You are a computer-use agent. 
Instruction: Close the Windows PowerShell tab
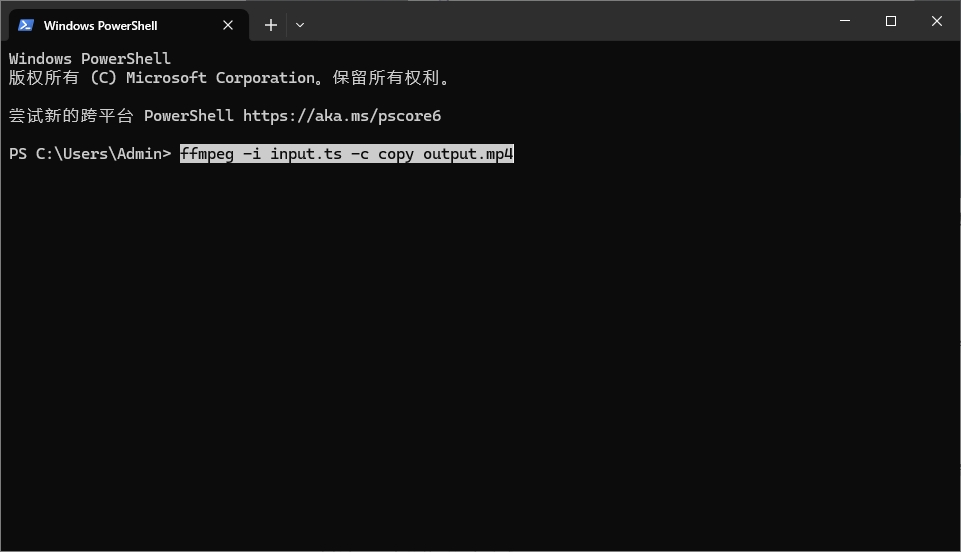tap(228, 25)
